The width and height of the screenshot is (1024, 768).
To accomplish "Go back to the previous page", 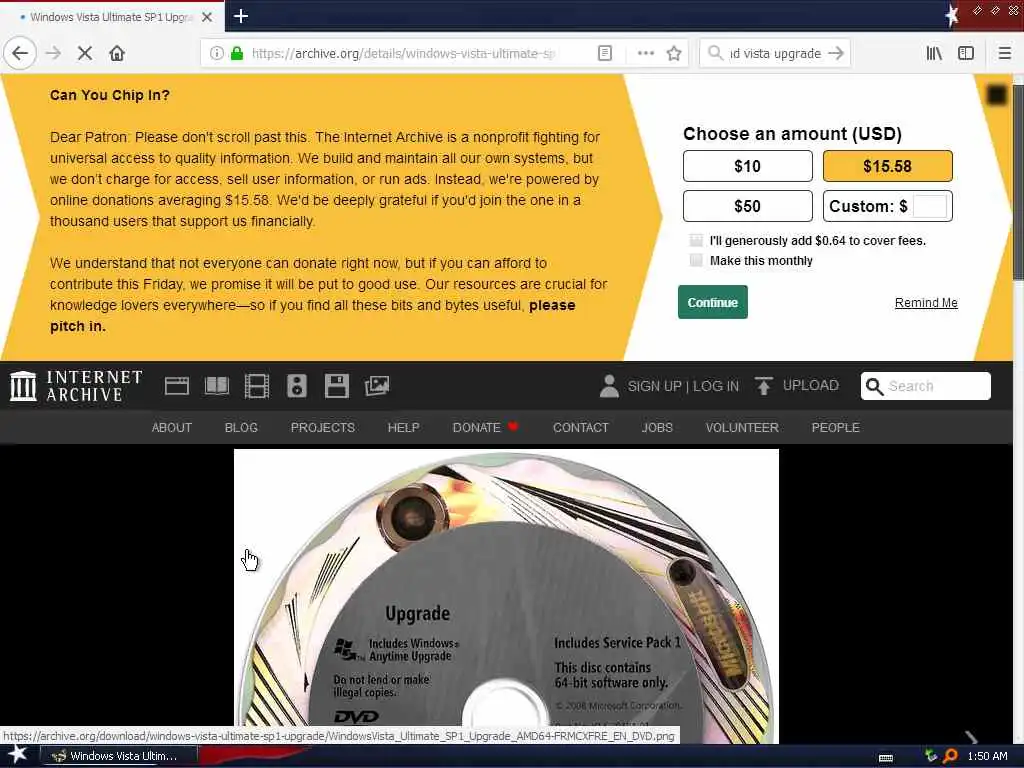I will (x=20, y=53).
